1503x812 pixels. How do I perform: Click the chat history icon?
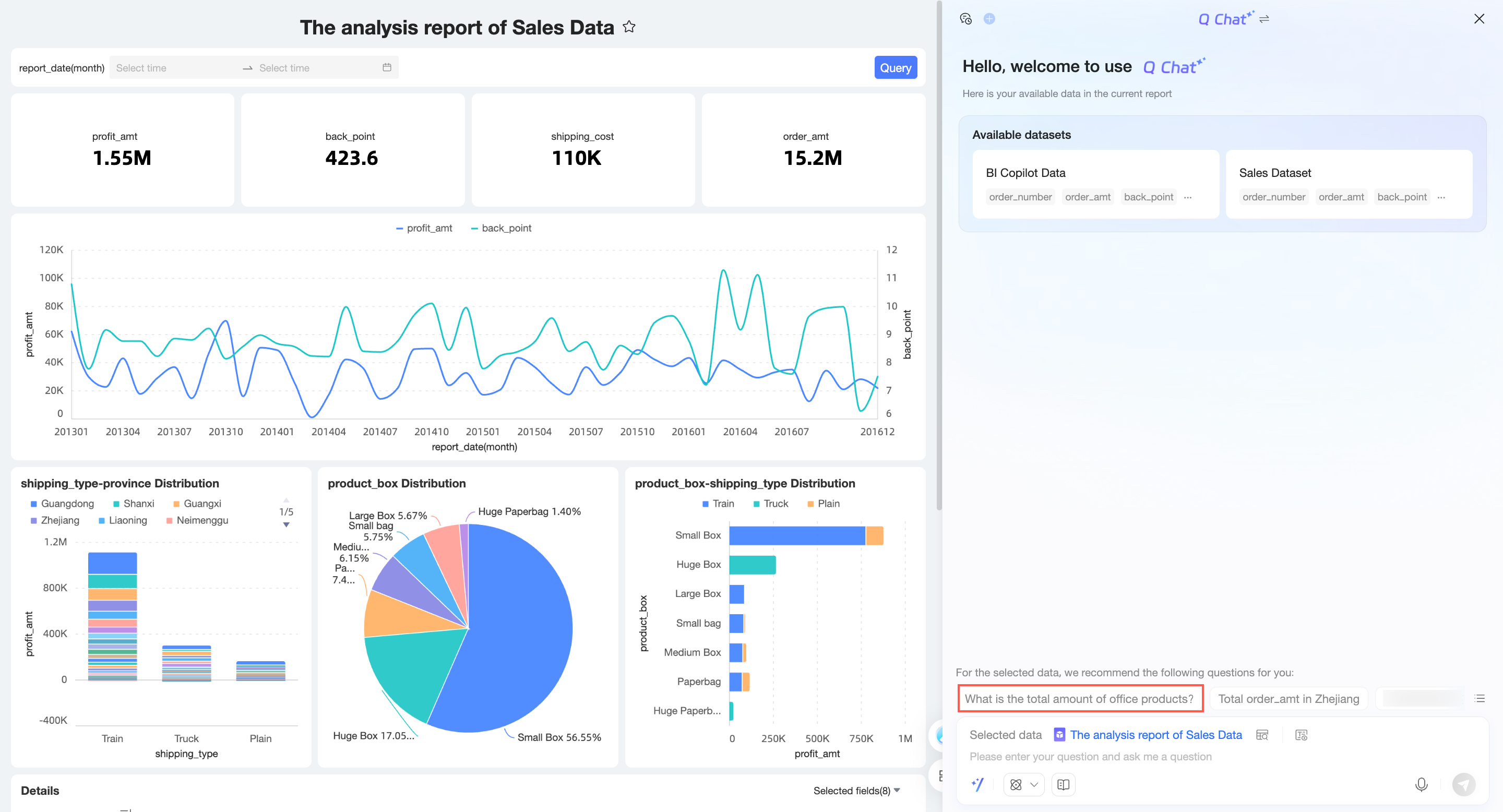tap(965, 19)
